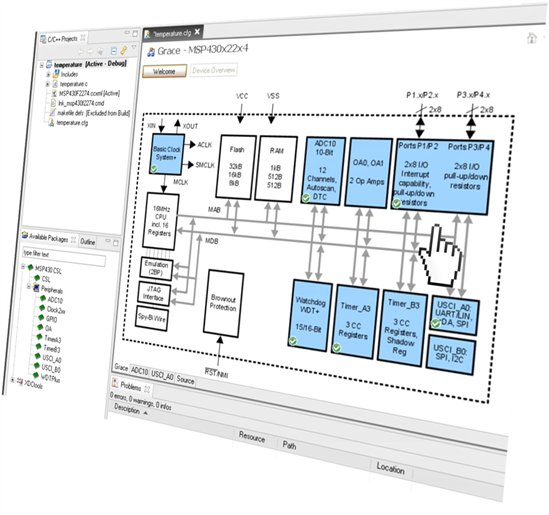The width and height of the screenshot is (549, 515).
Task: Click the Forward arrow in the C/C++ Projects toolbar
Action: click(90, 52)
